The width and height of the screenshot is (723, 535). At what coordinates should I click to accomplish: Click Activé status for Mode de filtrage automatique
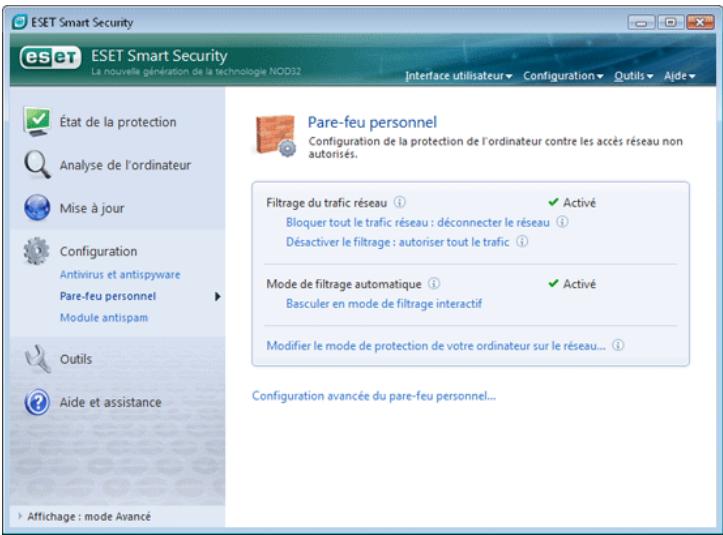572,284
